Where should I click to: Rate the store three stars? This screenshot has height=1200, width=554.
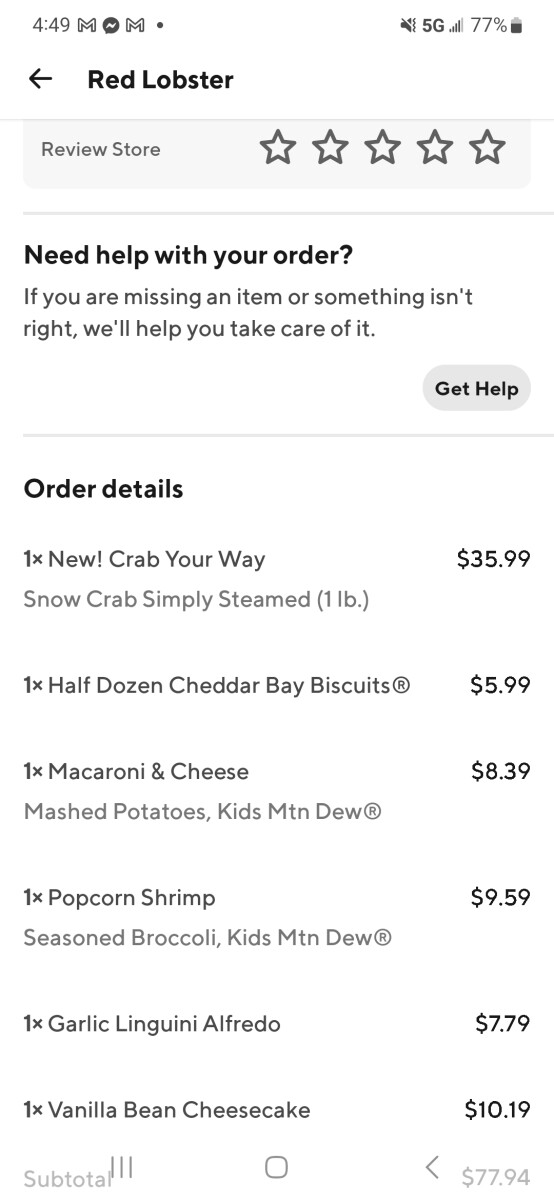point(382,148)
